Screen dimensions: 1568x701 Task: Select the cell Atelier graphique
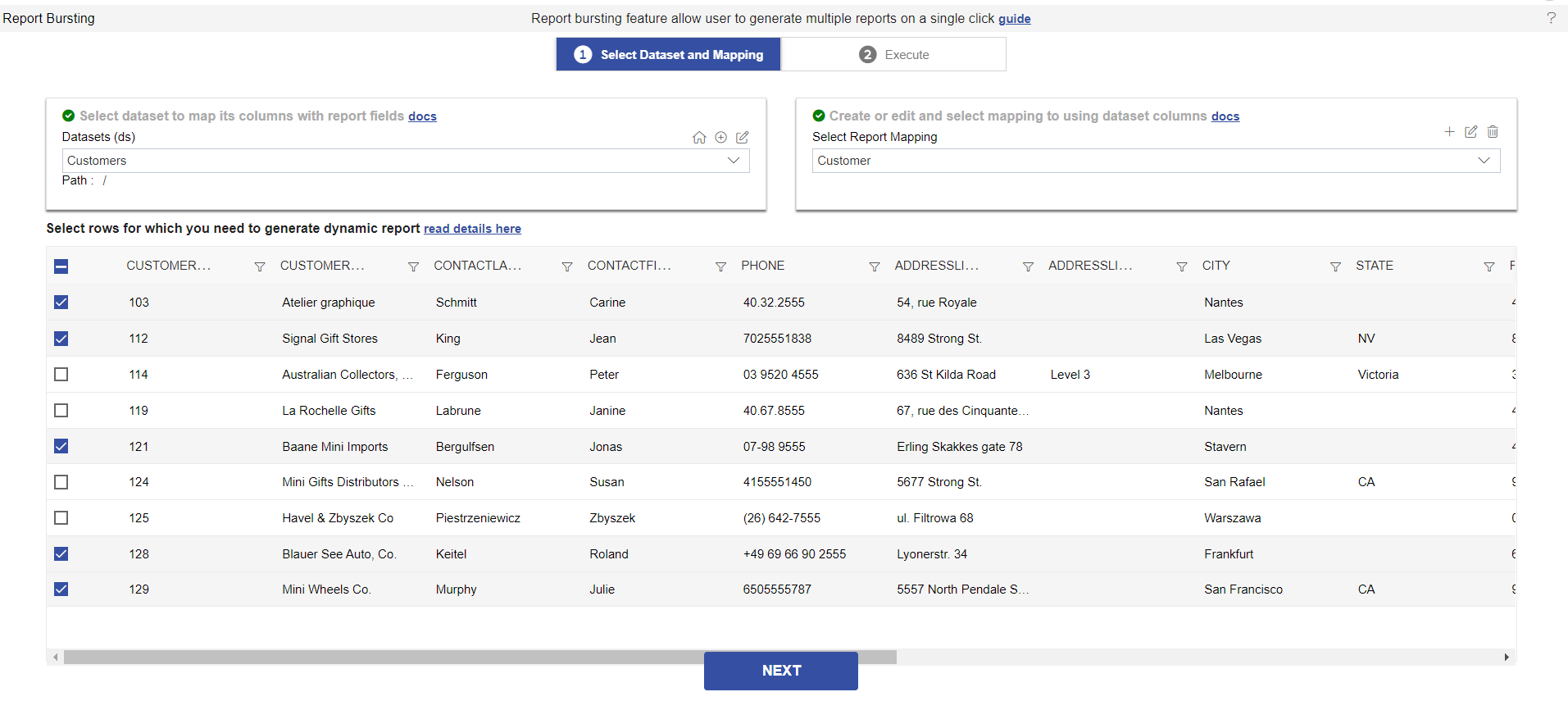(329, 303)
